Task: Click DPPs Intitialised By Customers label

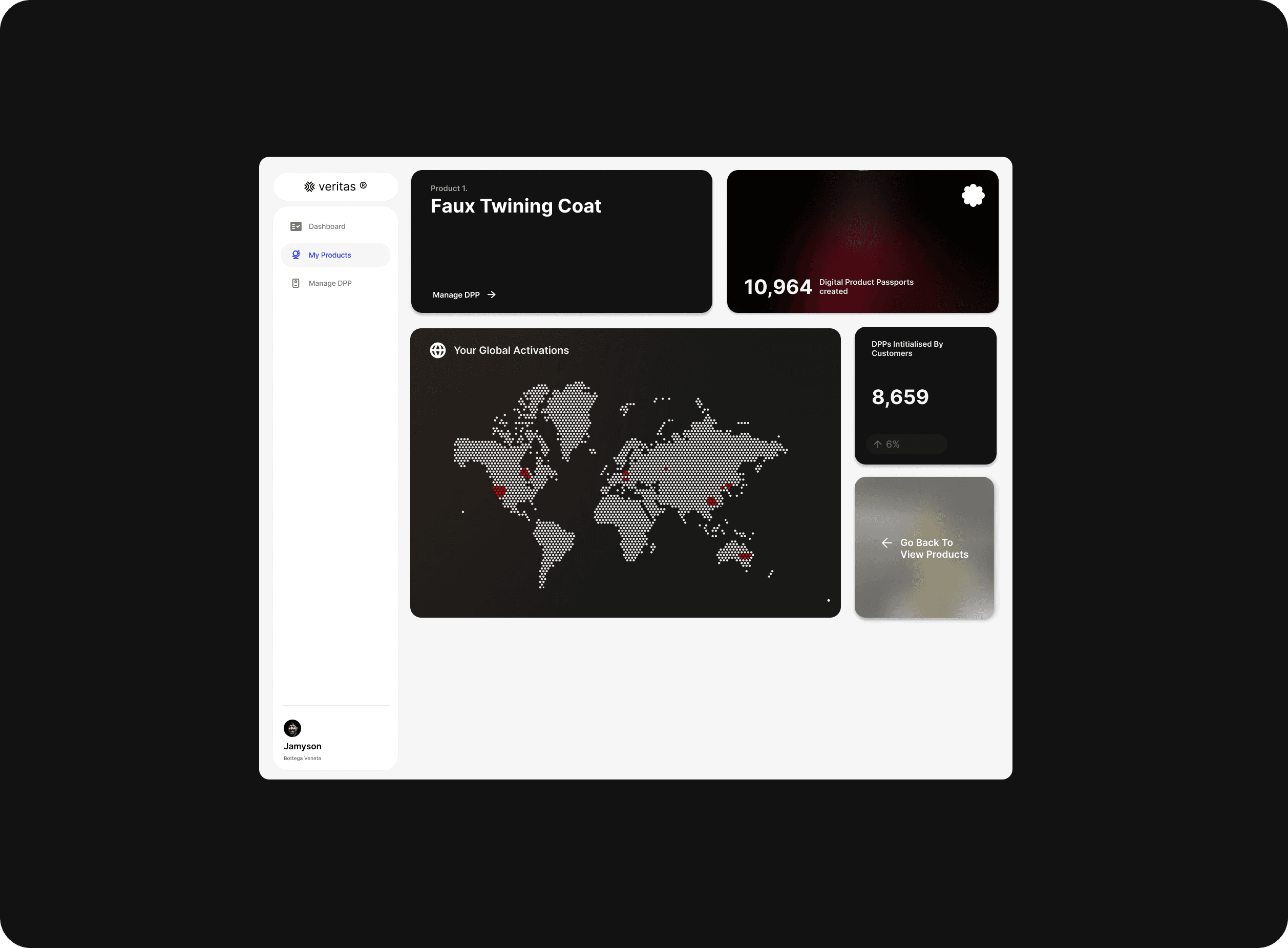Action: [x=907, y=348]
